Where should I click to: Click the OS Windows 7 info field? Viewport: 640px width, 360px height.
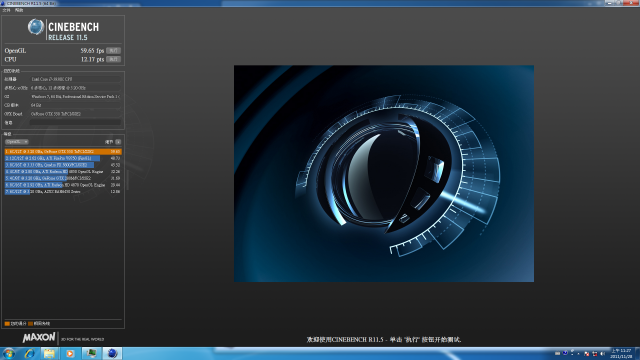click(76, 96)
